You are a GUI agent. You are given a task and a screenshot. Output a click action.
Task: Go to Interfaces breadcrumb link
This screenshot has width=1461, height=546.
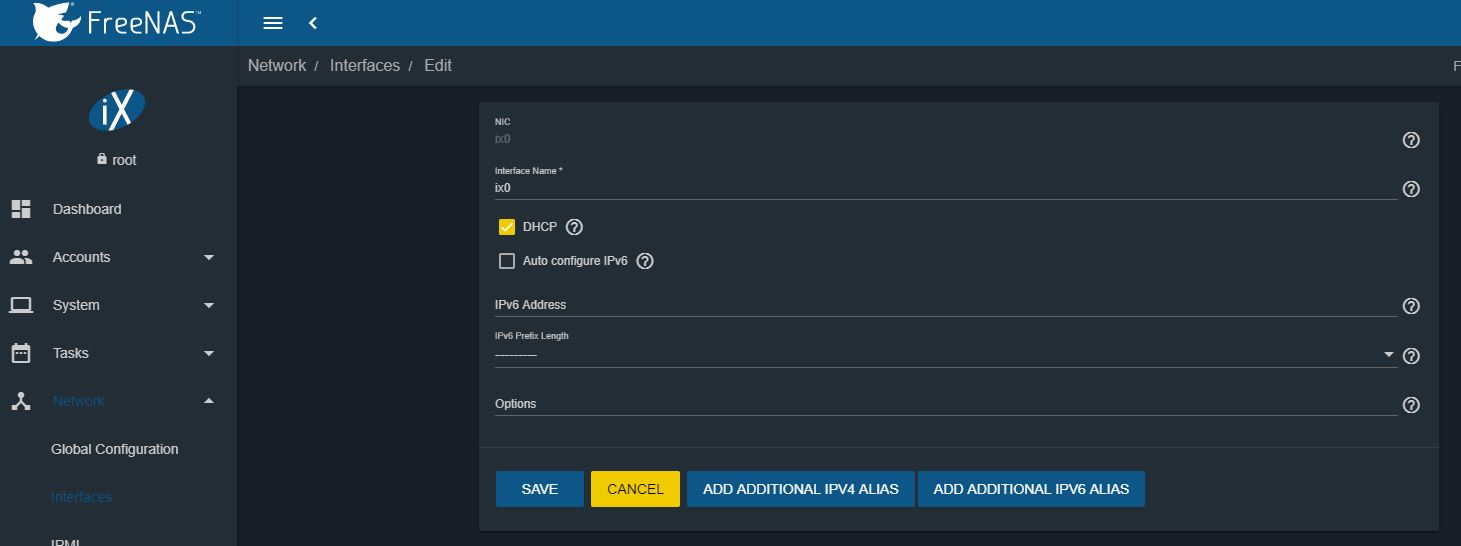coord(365,65)
